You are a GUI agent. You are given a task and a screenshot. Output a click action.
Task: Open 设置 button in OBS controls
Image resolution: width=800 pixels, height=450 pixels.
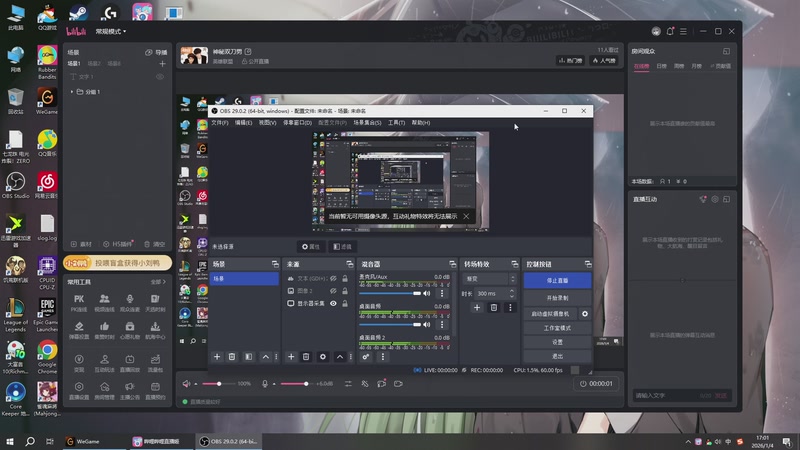557,342
